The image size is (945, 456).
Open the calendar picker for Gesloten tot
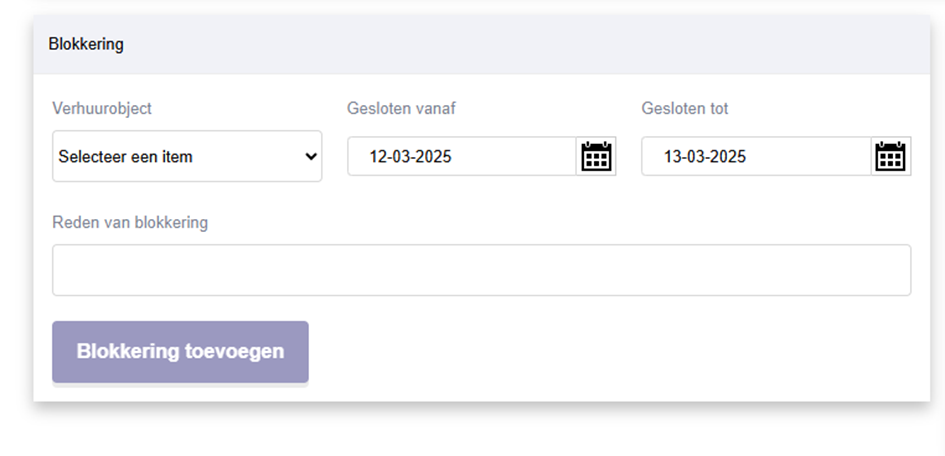(891, 157)
